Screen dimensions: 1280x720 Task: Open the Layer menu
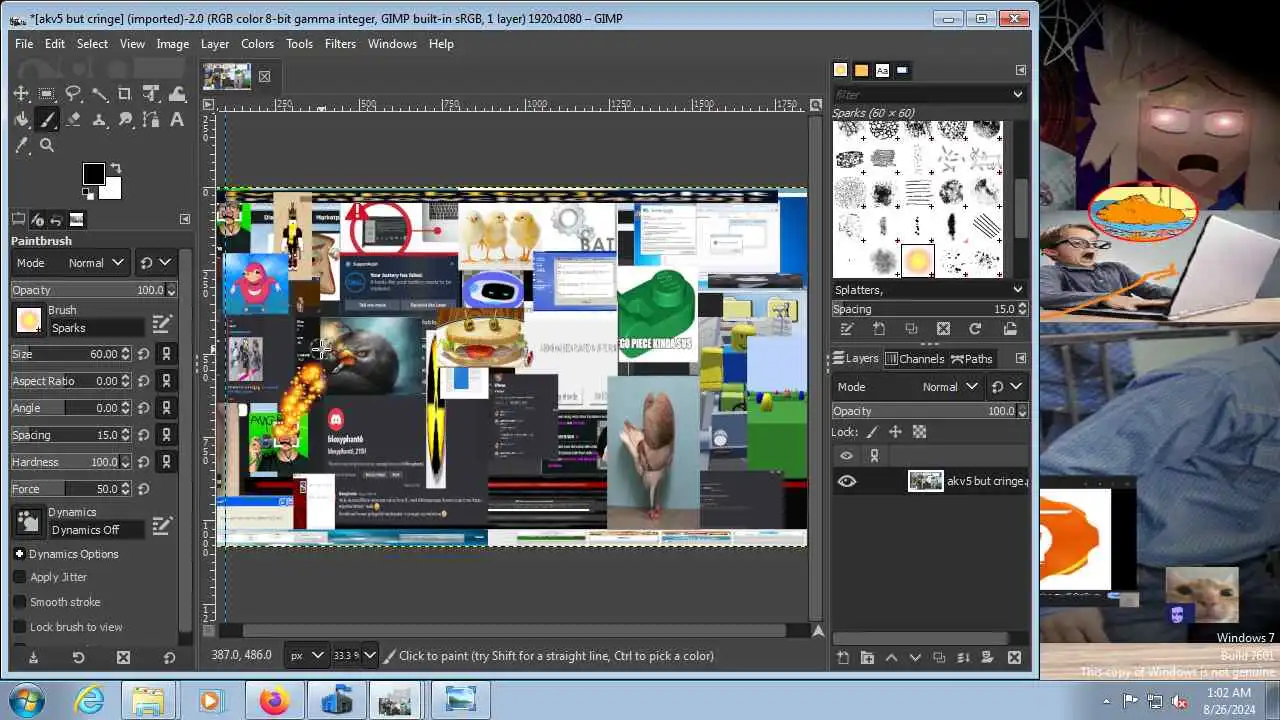[215, 44]
